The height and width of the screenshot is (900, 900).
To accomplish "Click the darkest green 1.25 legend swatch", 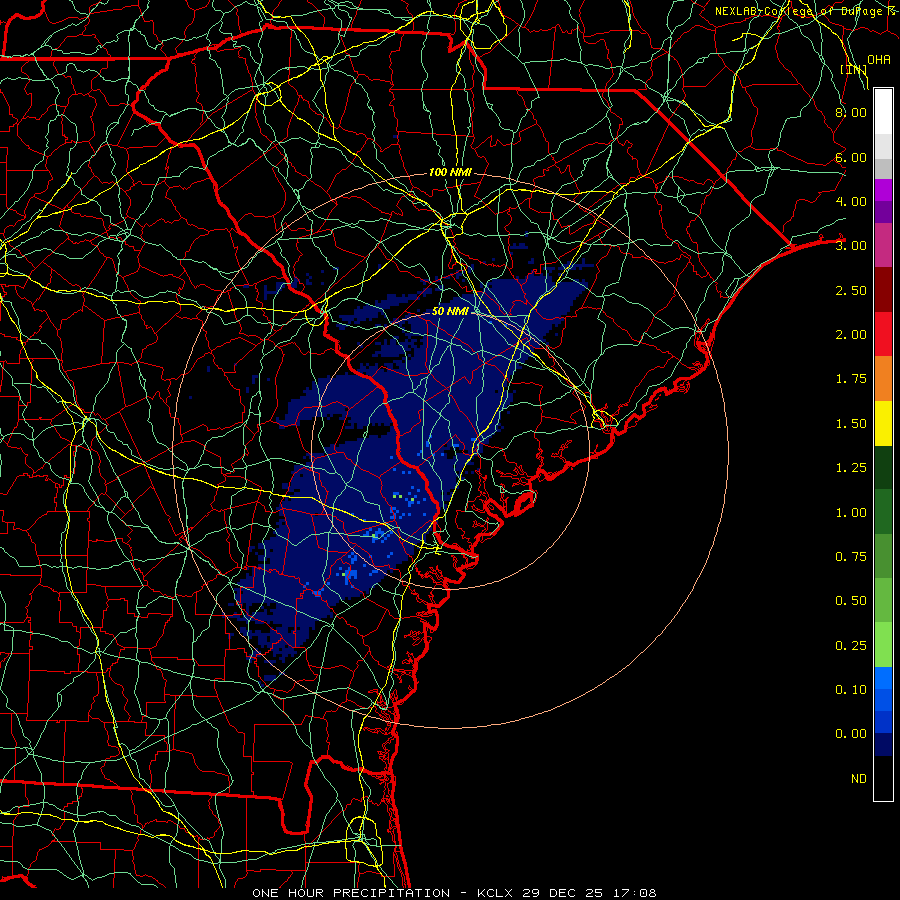I will (x=883, y=467).
